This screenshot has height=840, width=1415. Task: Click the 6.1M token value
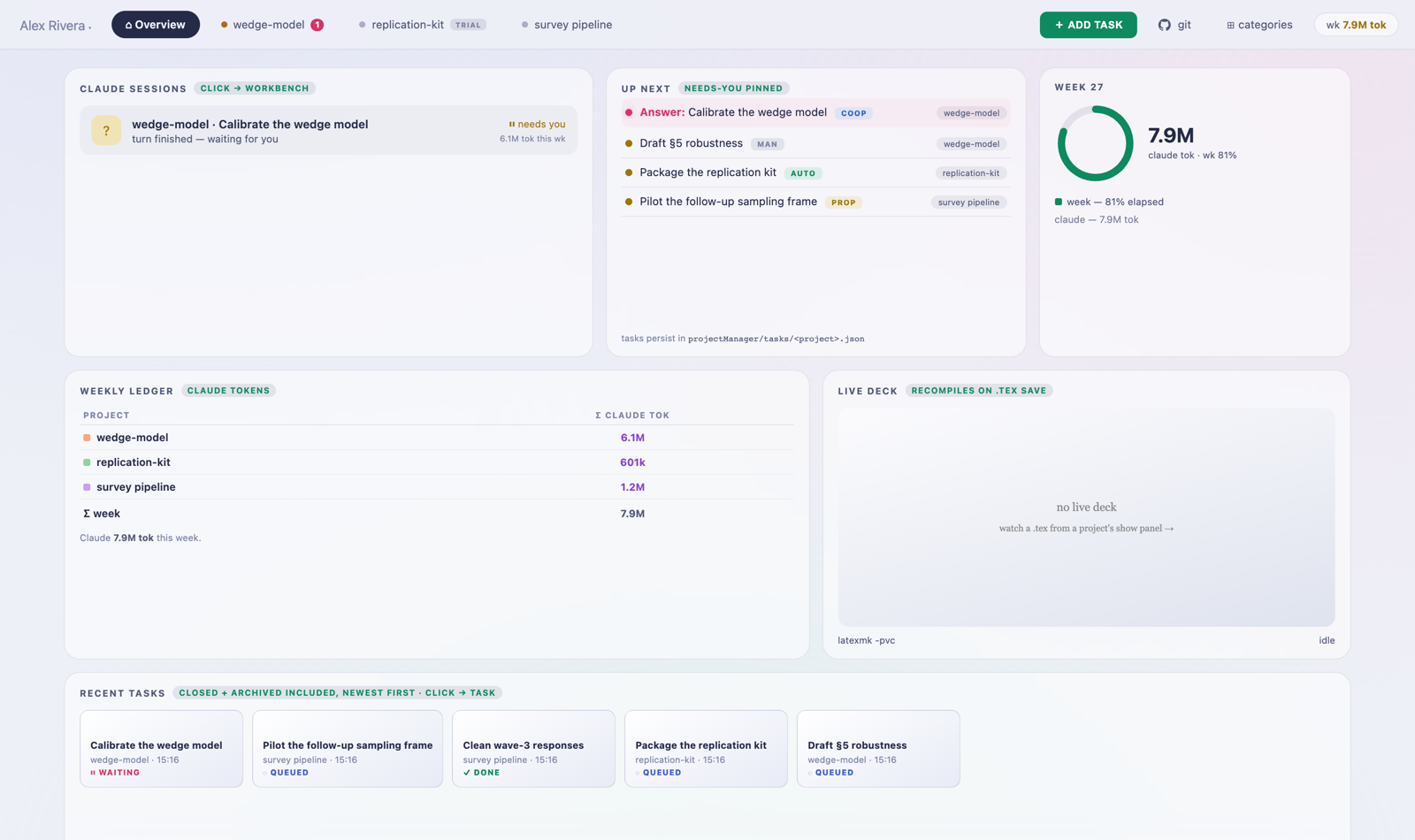(632, 438)
